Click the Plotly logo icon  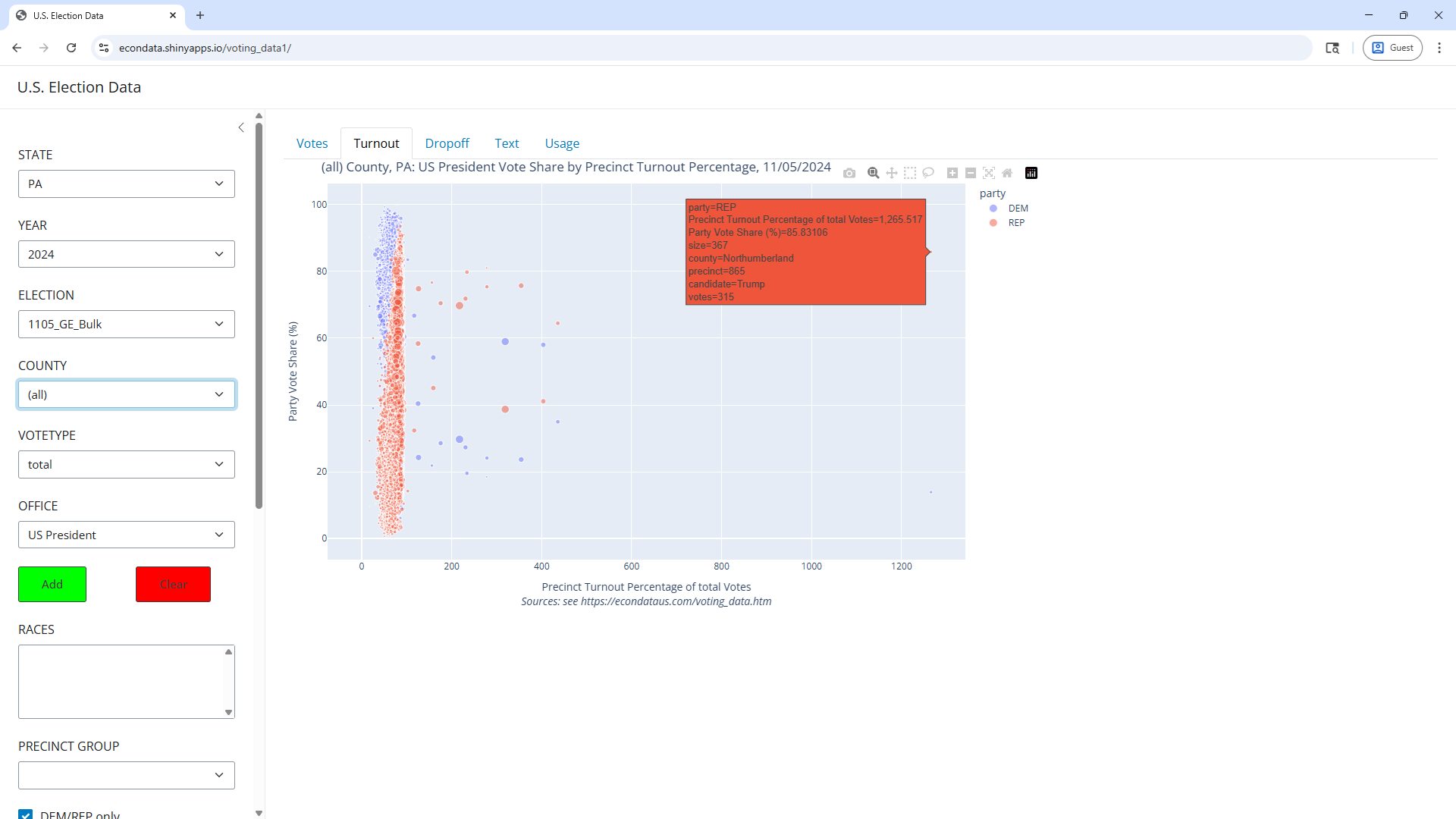coord(1031,173)
